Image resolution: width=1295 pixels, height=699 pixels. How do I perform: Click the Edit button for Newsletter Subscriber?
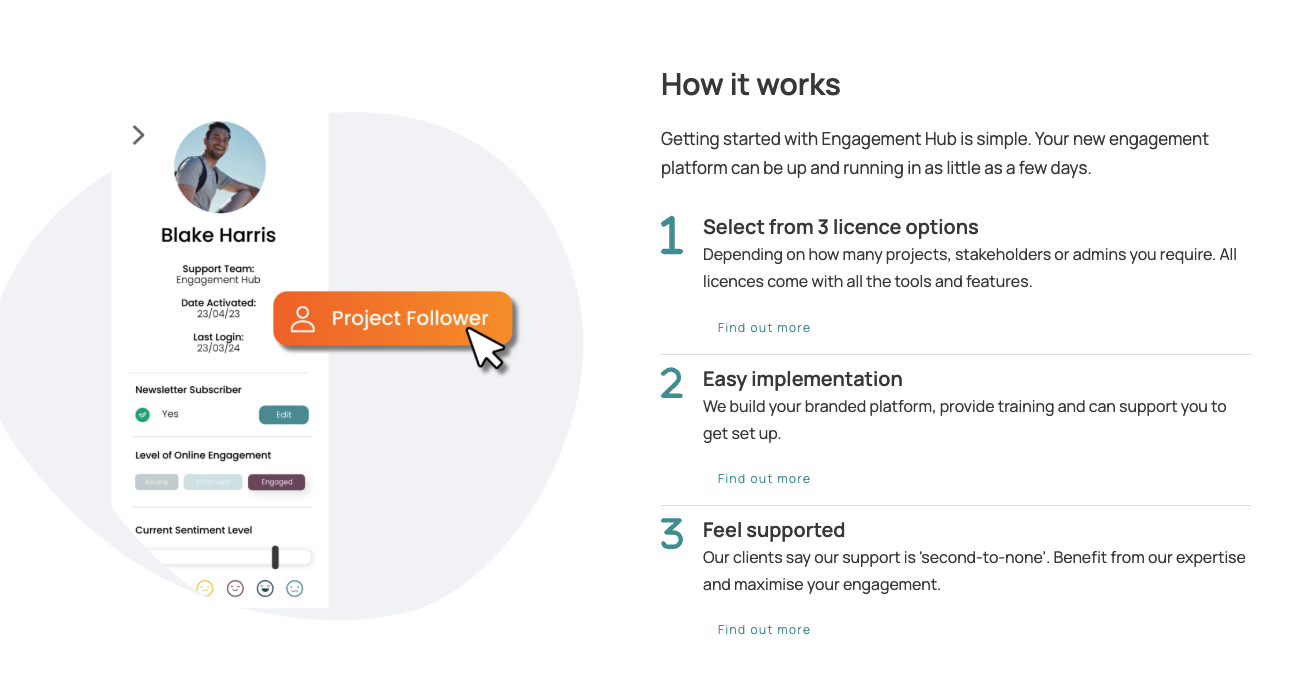(284, 415)
